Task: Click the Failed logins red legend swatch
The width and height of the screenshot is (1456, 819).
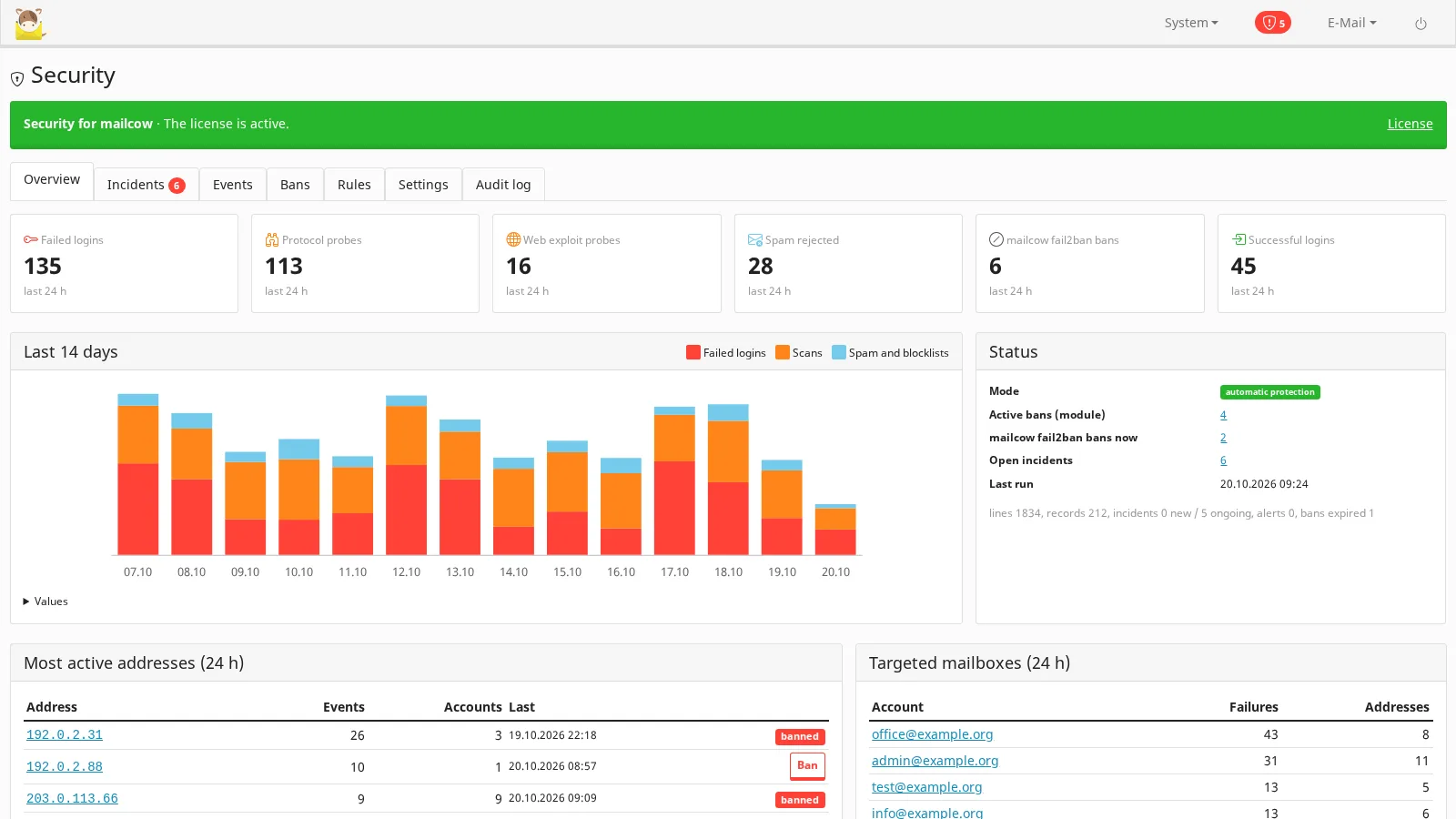Action: click(693, 352)
